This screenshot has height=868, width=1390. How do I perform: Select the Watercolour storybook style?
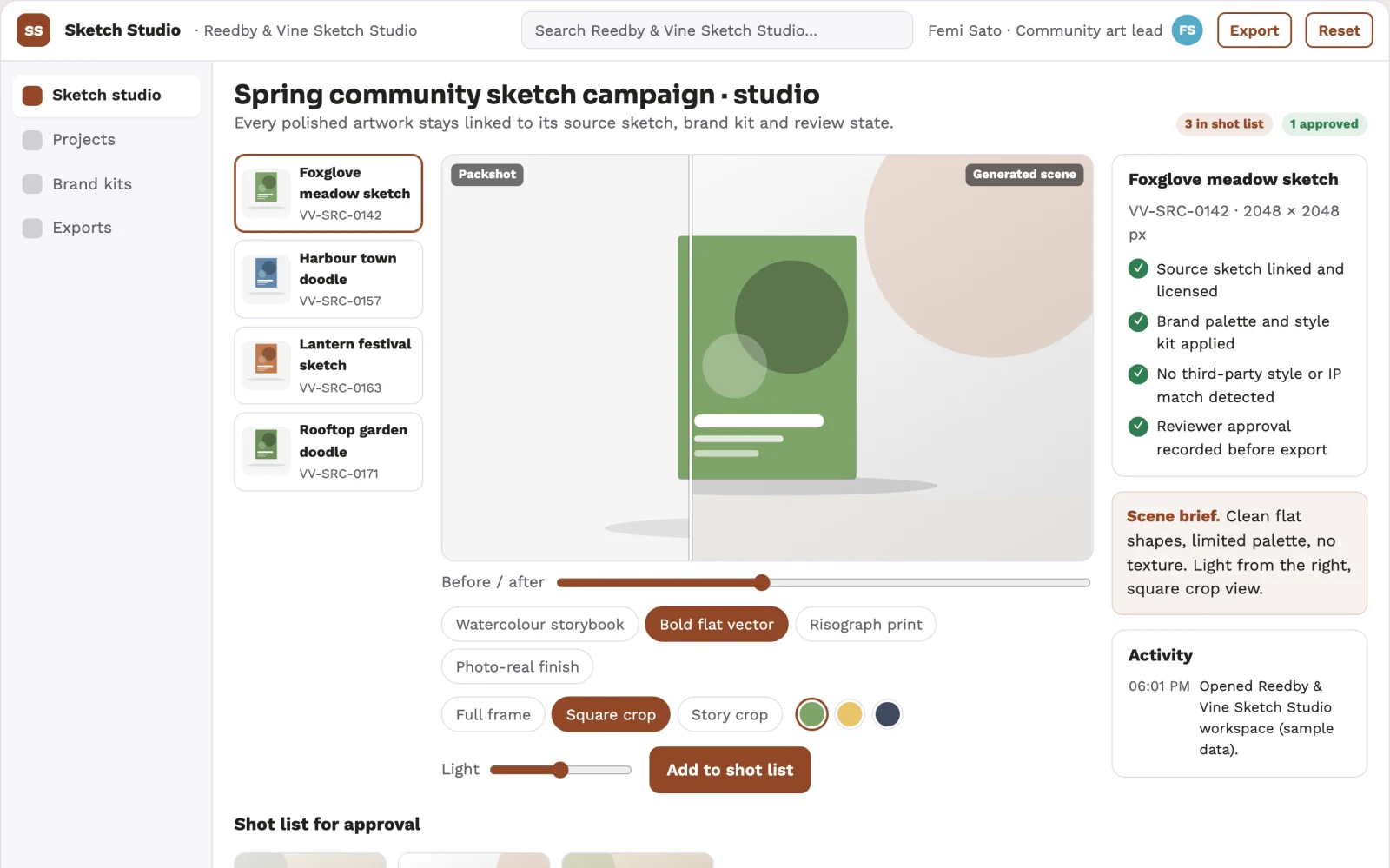540,625
